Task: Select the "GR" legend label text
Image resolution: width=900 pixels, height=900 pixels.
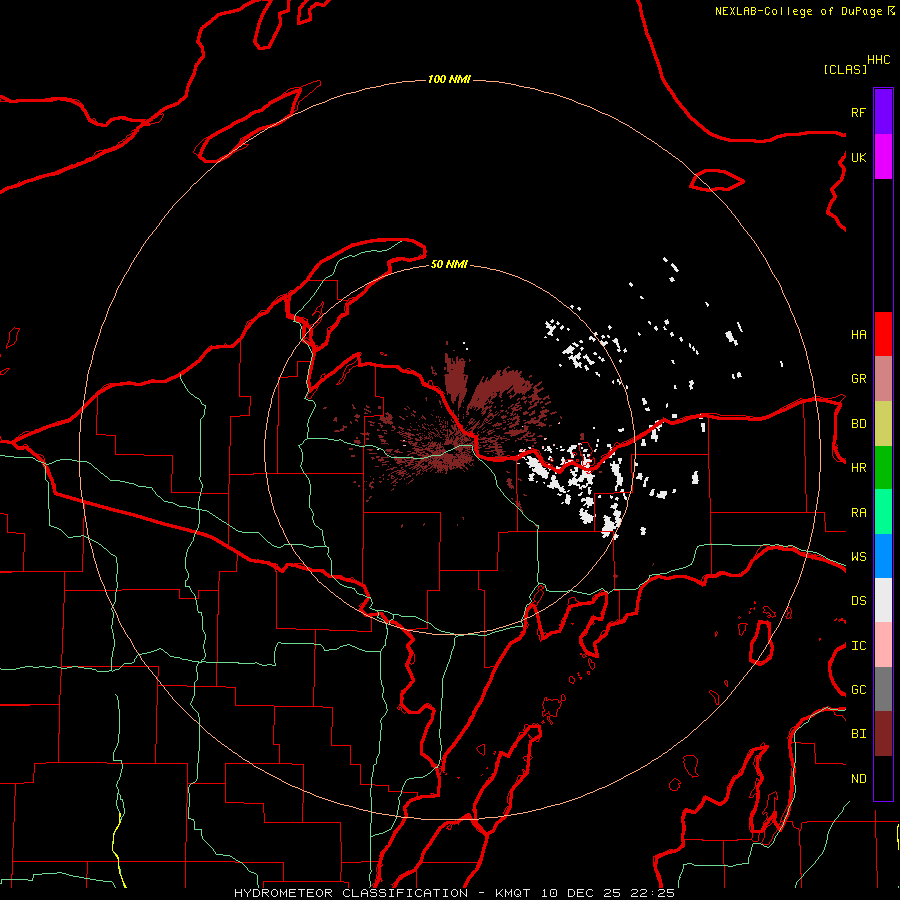Action: (x=858, y=379)
